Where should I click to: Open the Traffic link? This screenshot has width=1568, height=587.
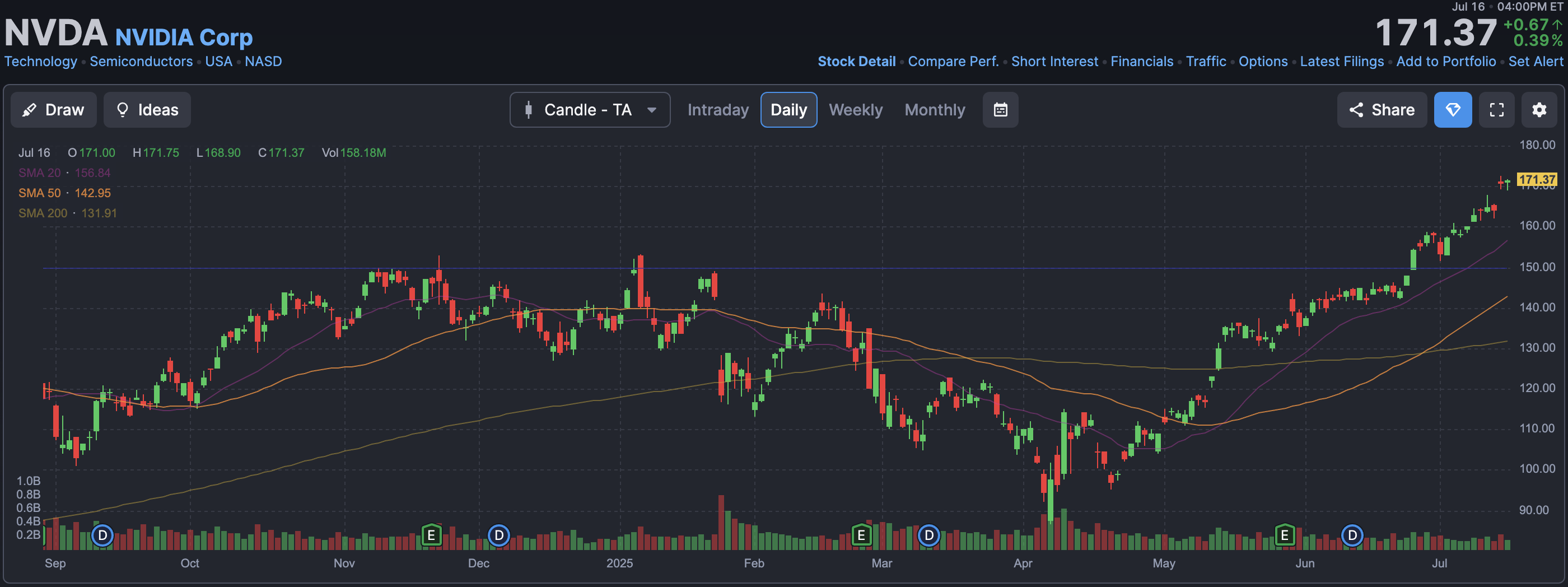1206,62
